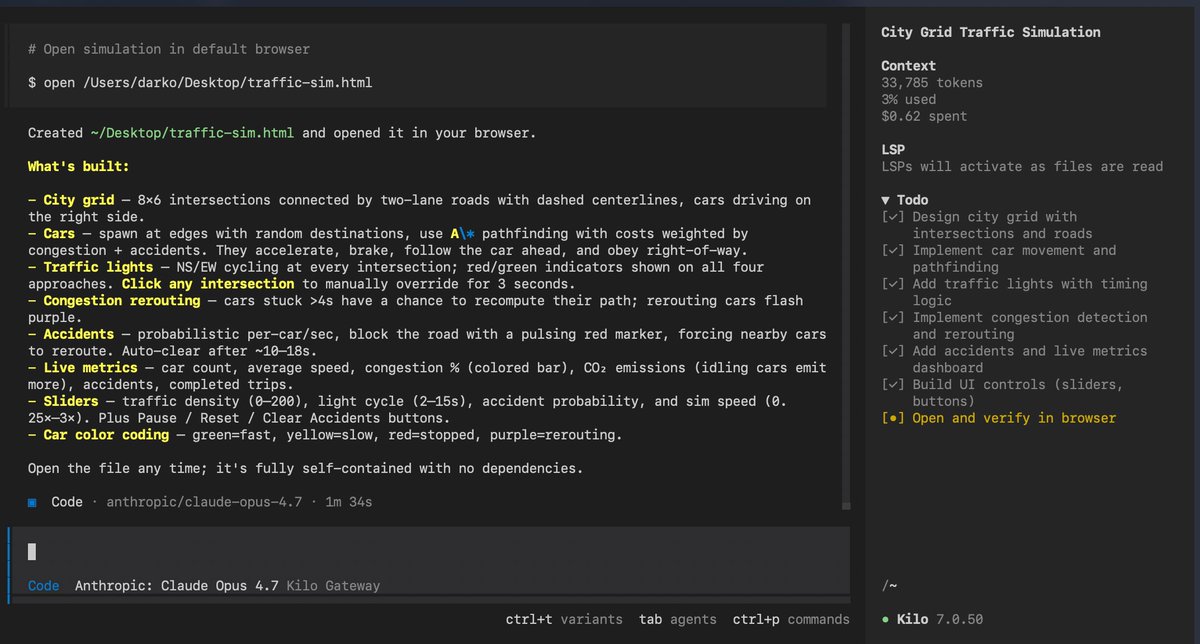Select the Anthropic: Claude Opus 4.7 model label
This screenshot has height=644, width=1200.
point(177,585)
